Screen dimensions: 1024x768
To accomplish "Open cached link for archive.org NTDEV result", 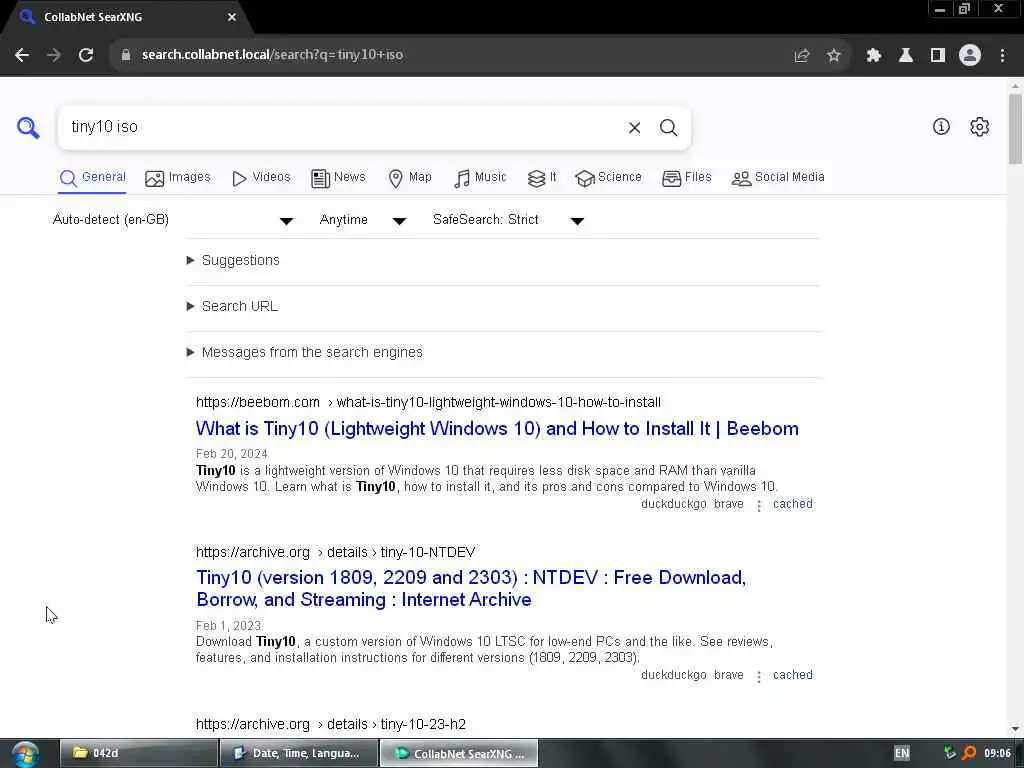I will tap(793, 675).
